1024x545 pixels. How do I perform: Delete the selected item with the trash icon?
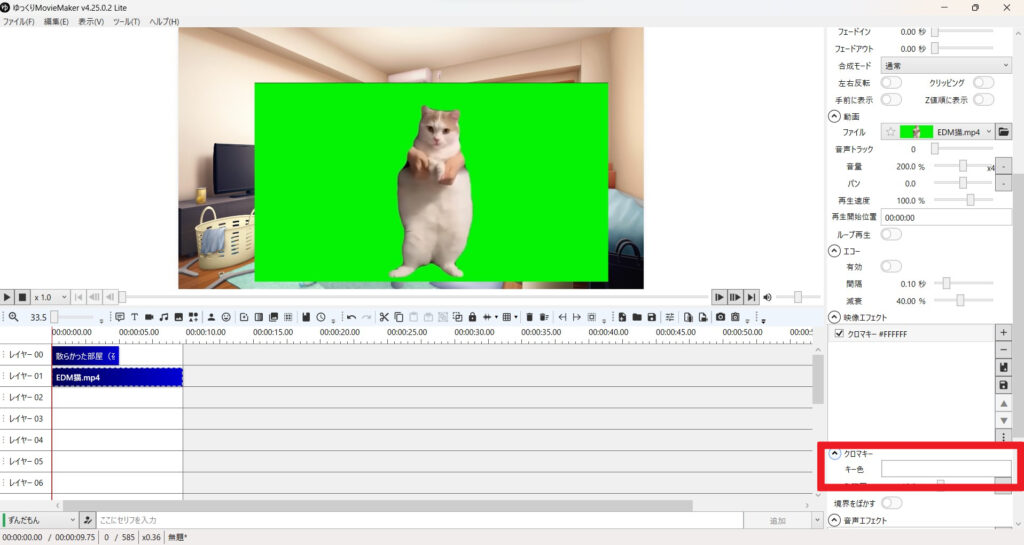click(x=529, y=317)
